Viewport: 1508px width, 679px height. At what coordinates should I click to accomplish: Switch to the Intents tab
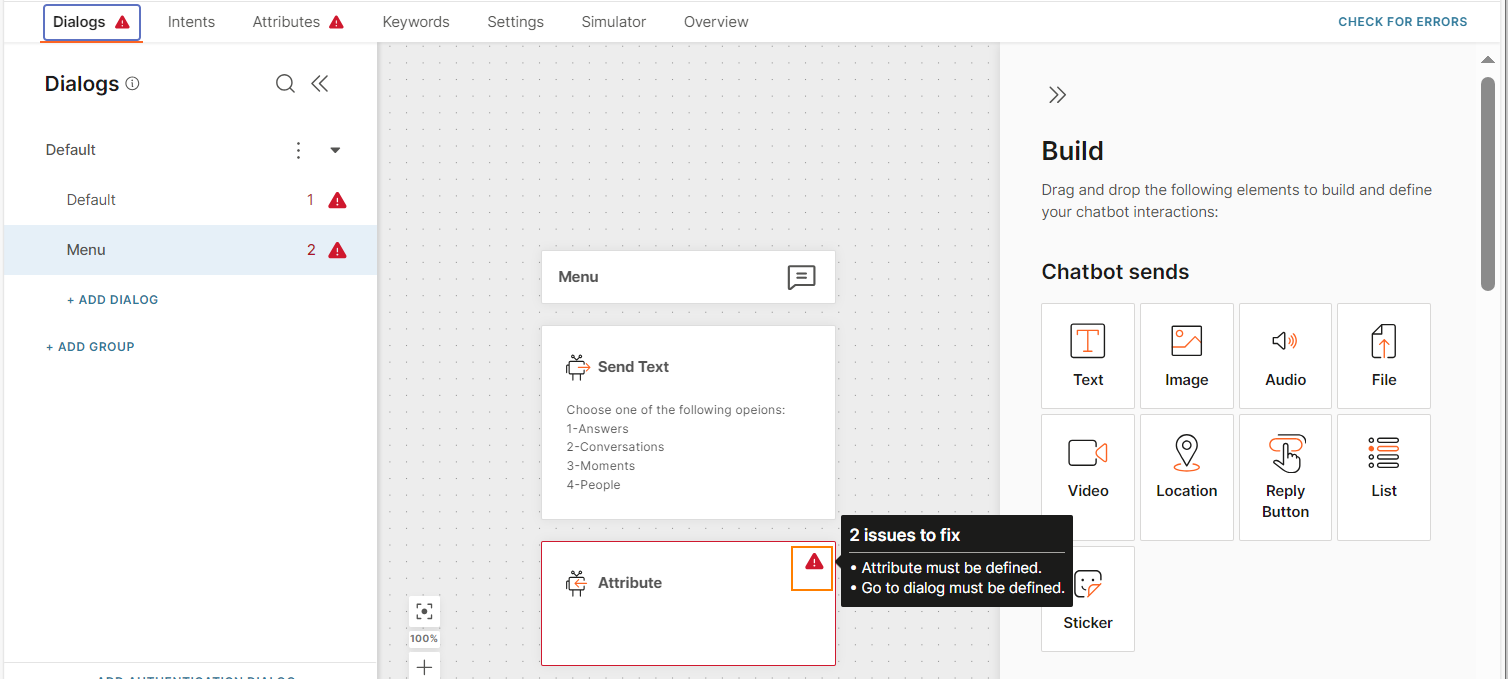pos(191,22)
